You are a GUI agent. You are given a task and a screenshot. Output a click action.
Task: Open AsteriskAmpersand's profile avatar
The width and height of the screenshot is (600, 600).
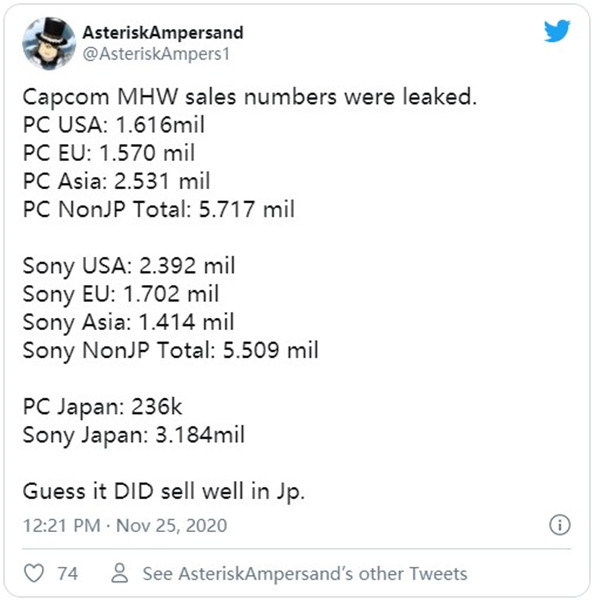(49, 43)
